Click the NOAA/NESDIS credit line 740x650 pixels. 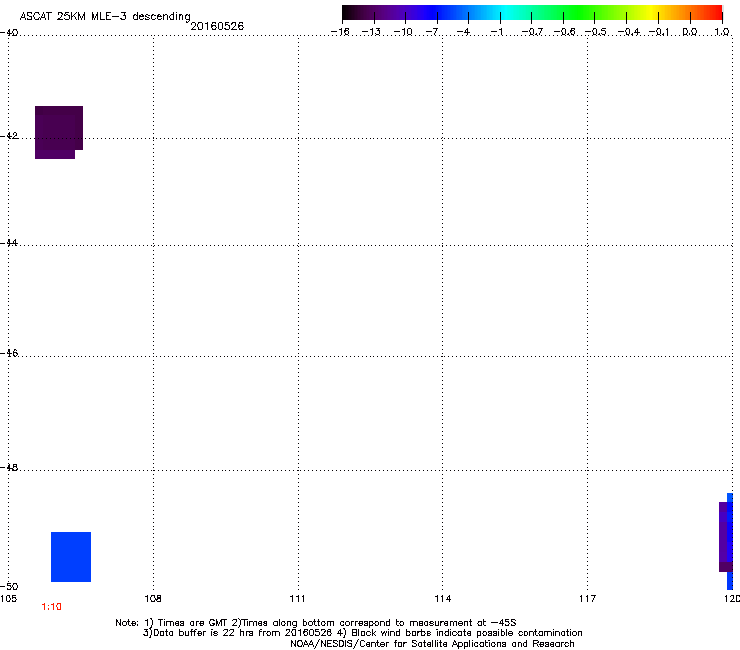pyautogui.click(x=432, y=644)
